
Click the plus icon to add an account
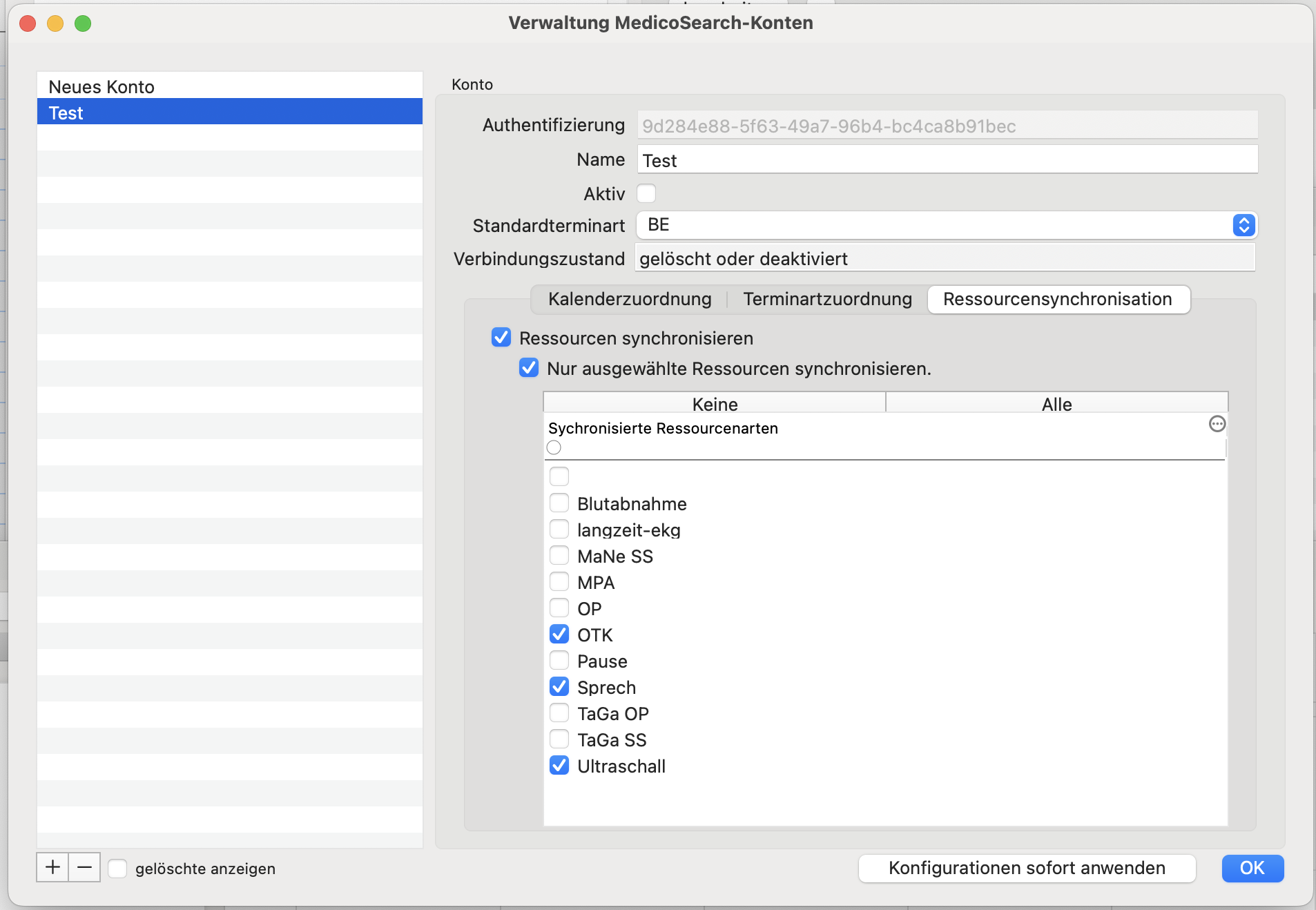point(52,867)
